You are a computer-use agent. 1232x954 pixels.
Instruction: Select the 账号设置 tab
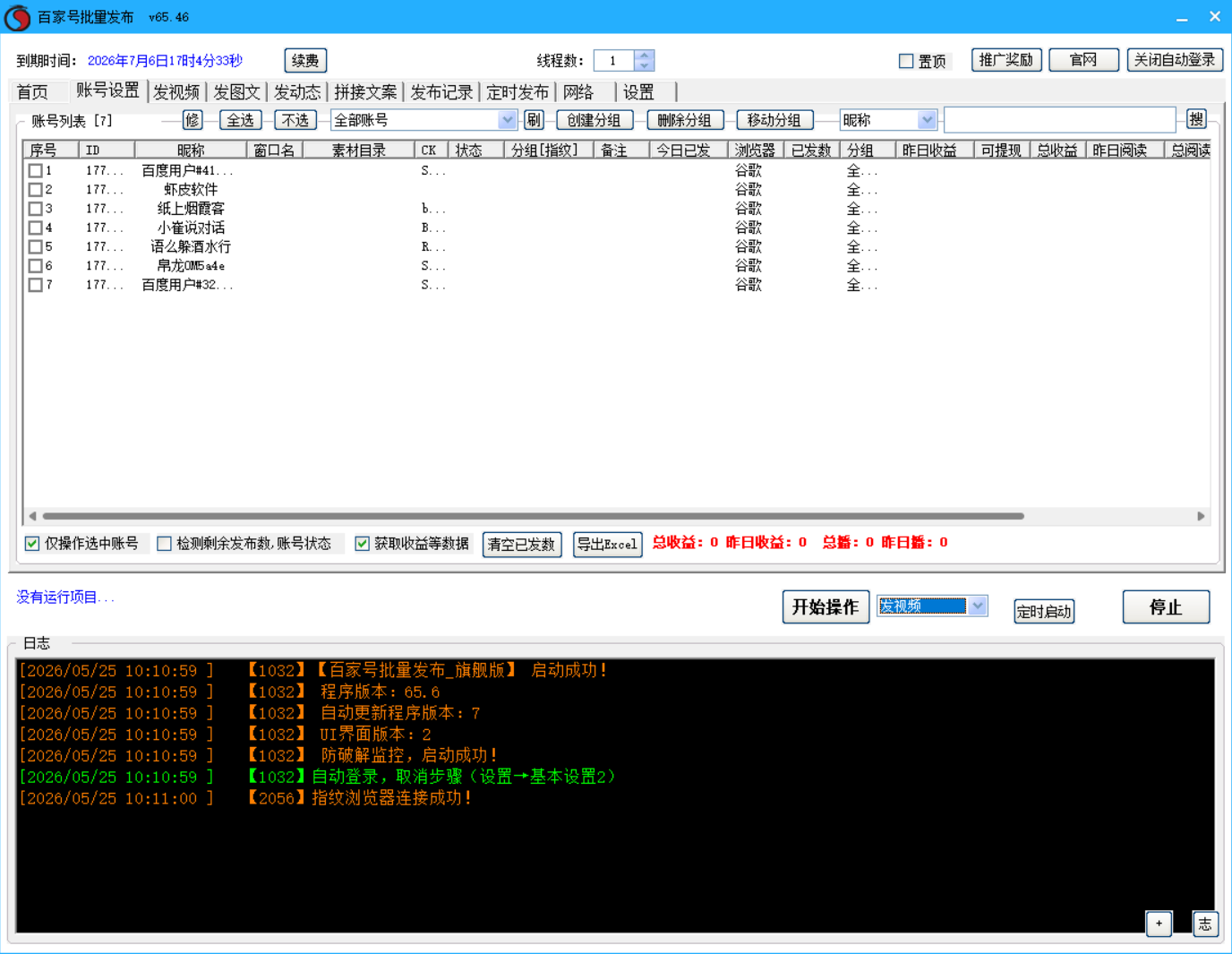pyautogui.click(x=107, y=90)
